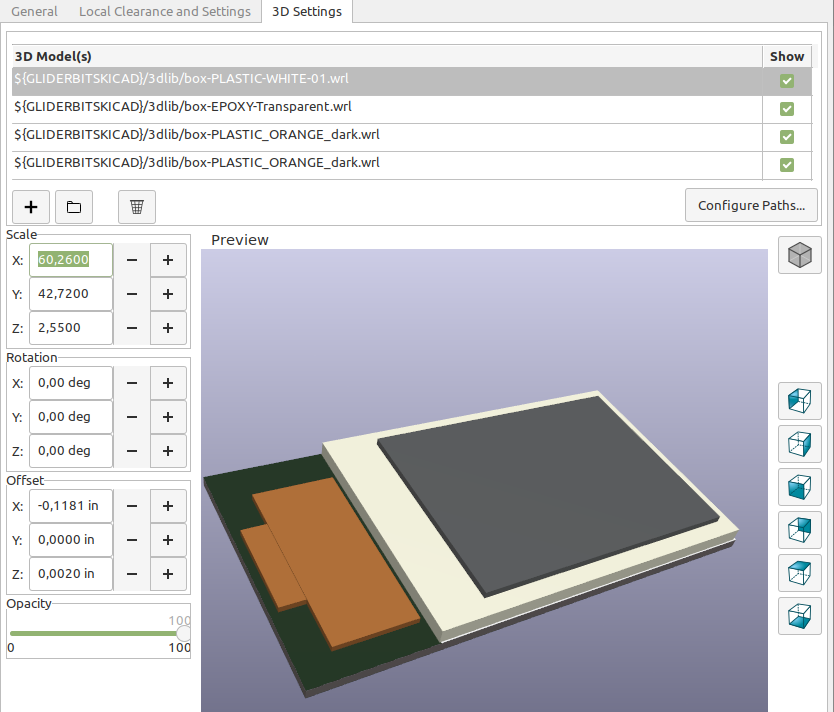Switch preview to bottom view

(x=799, y=616)
